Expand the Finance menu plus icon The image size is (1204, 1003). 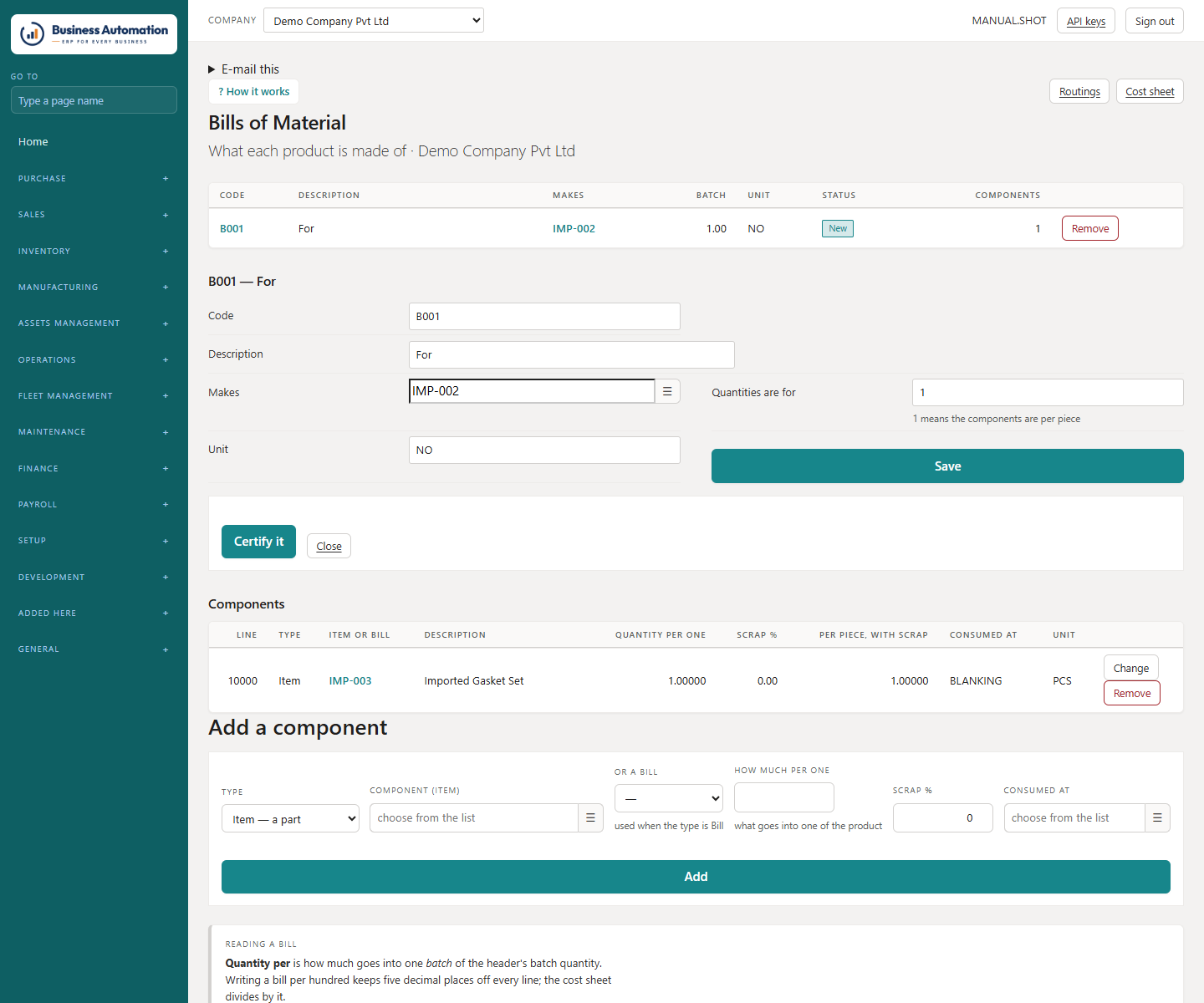pyautogui.click(x=166, y=469)
